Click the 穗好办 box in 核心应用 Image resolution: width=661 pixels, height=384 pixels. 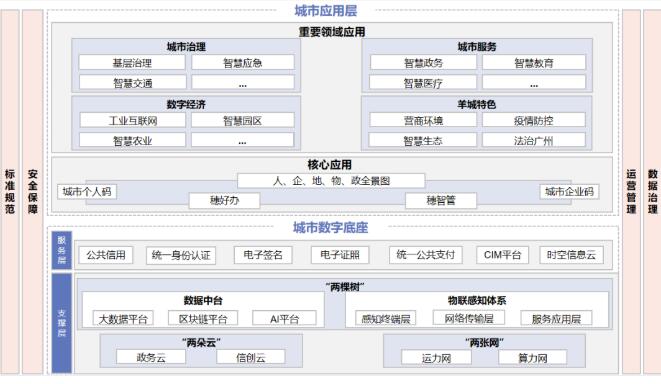224,200
